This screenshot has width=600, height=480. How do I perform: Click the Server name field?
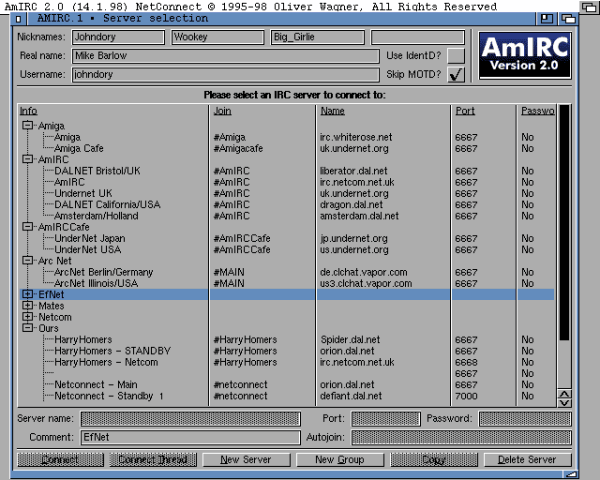point(191,418)
